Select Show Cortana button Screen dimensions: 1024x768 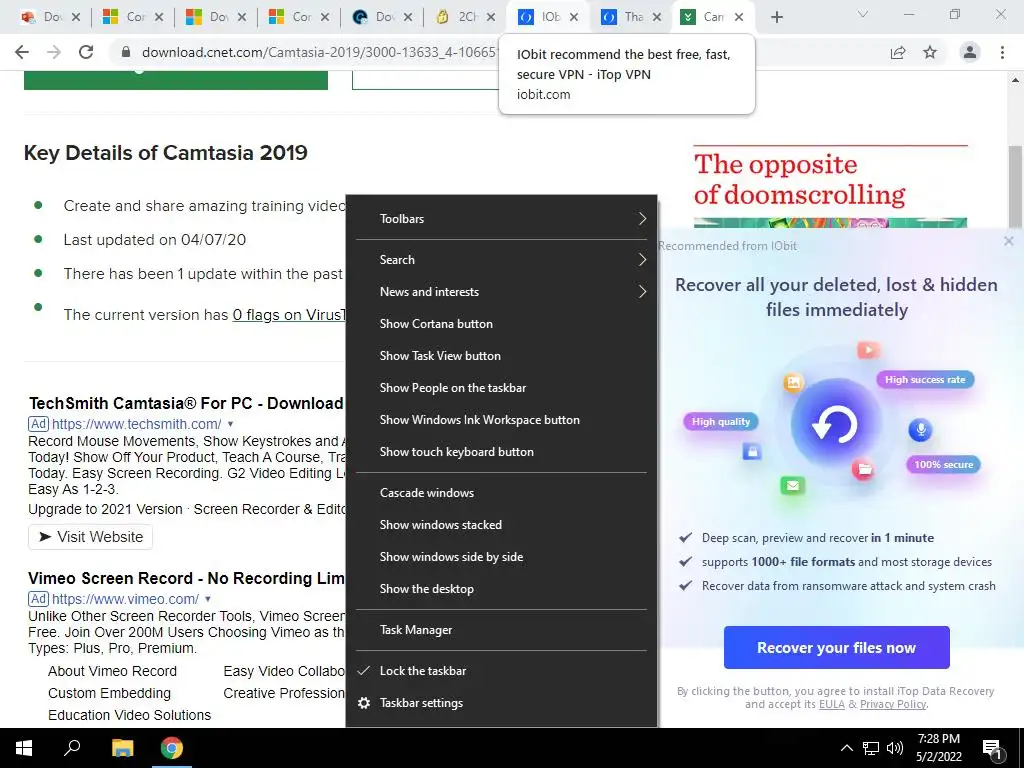click(502, 324)
